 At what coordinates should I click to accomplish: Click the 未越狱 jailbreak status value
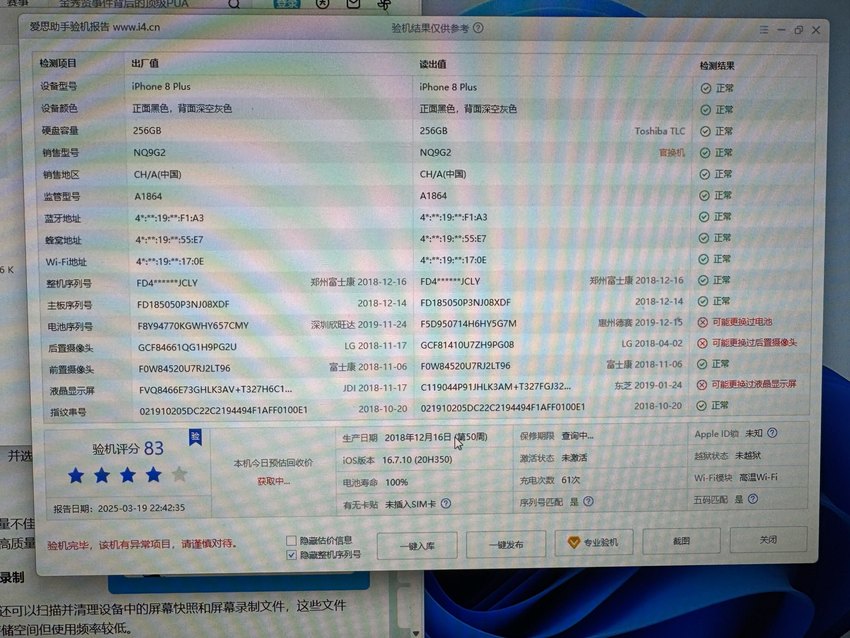(748, 456)
